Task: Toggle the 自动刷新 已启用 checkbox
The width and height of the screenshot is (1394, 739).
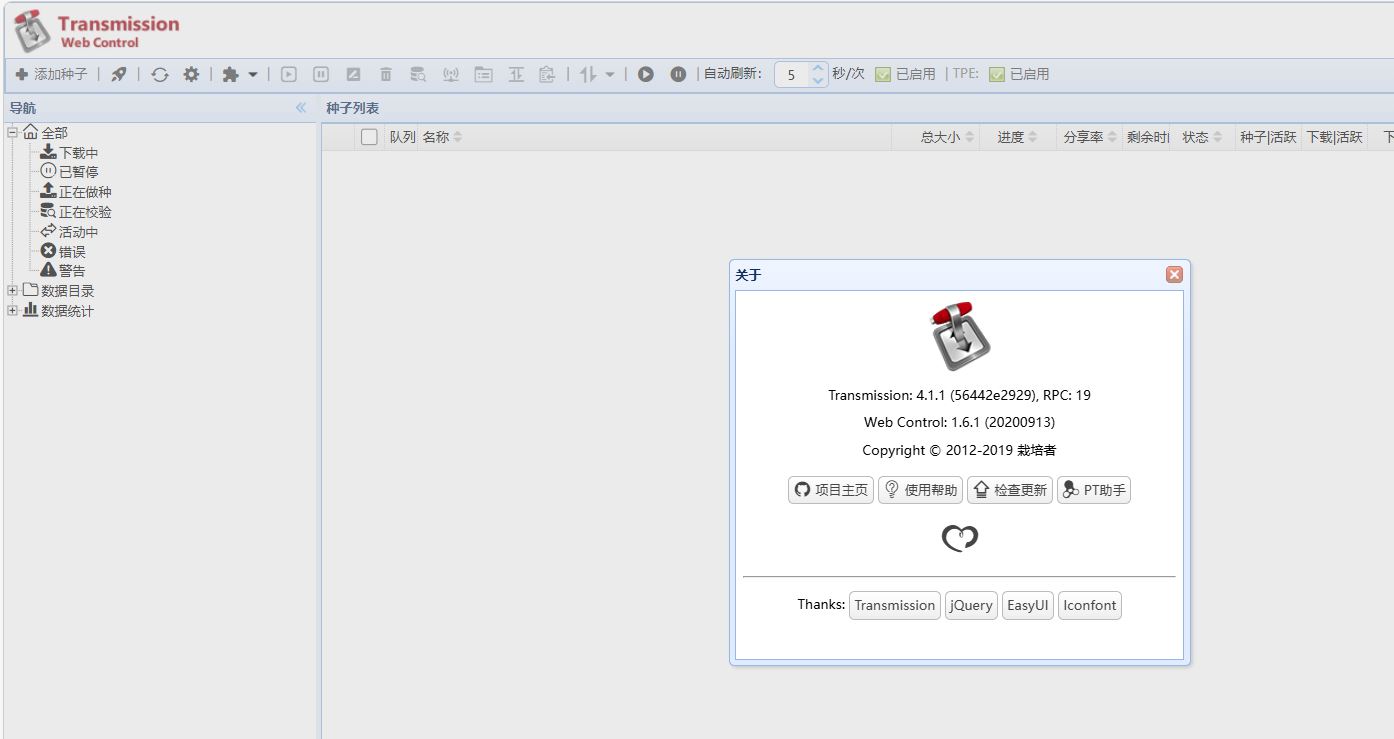Action: 883,74
